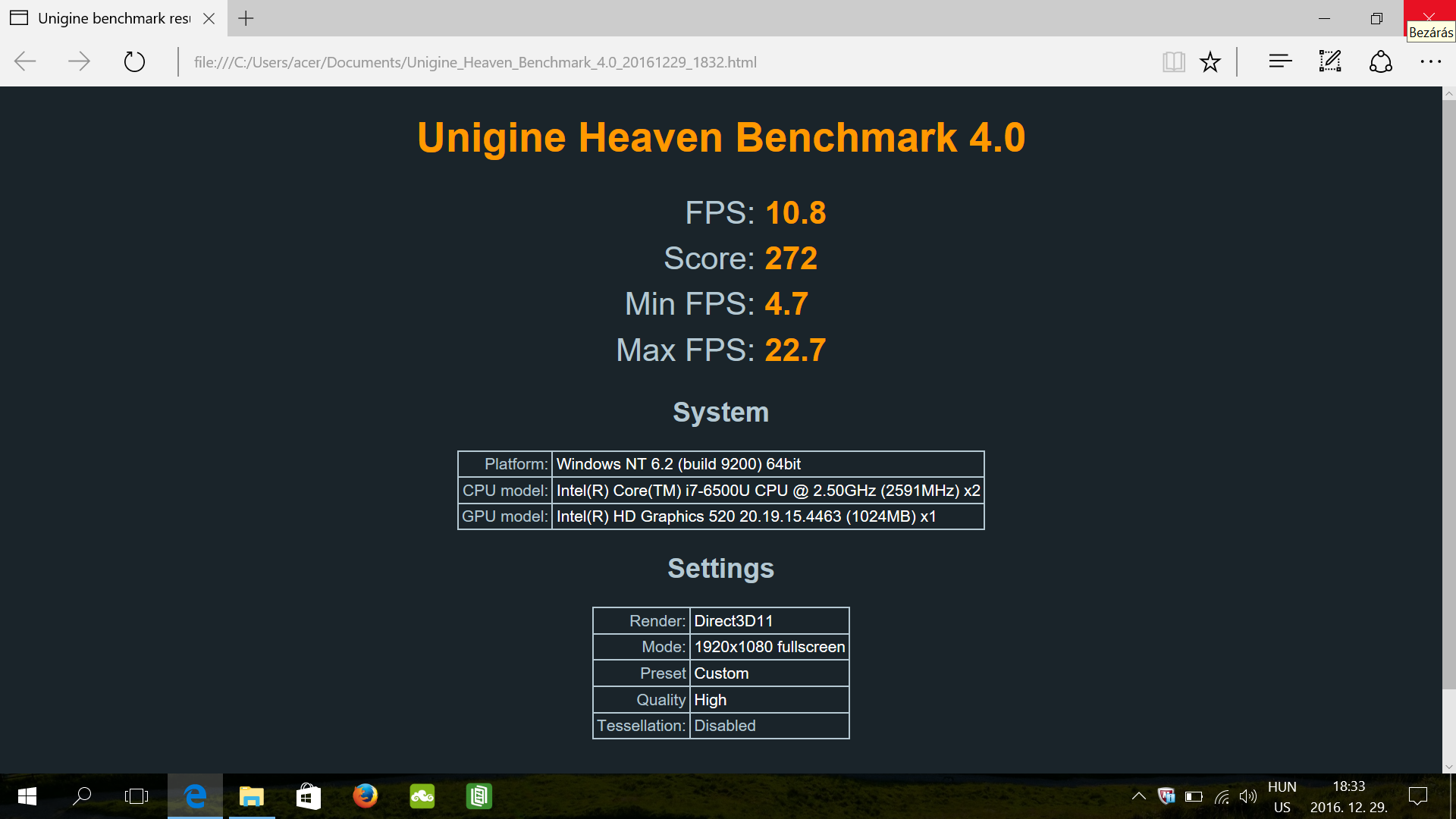Image resolution: width=1456 pixels, height=819 pixels.
Task: Switch the HUN US input language
Action: 1282,797
